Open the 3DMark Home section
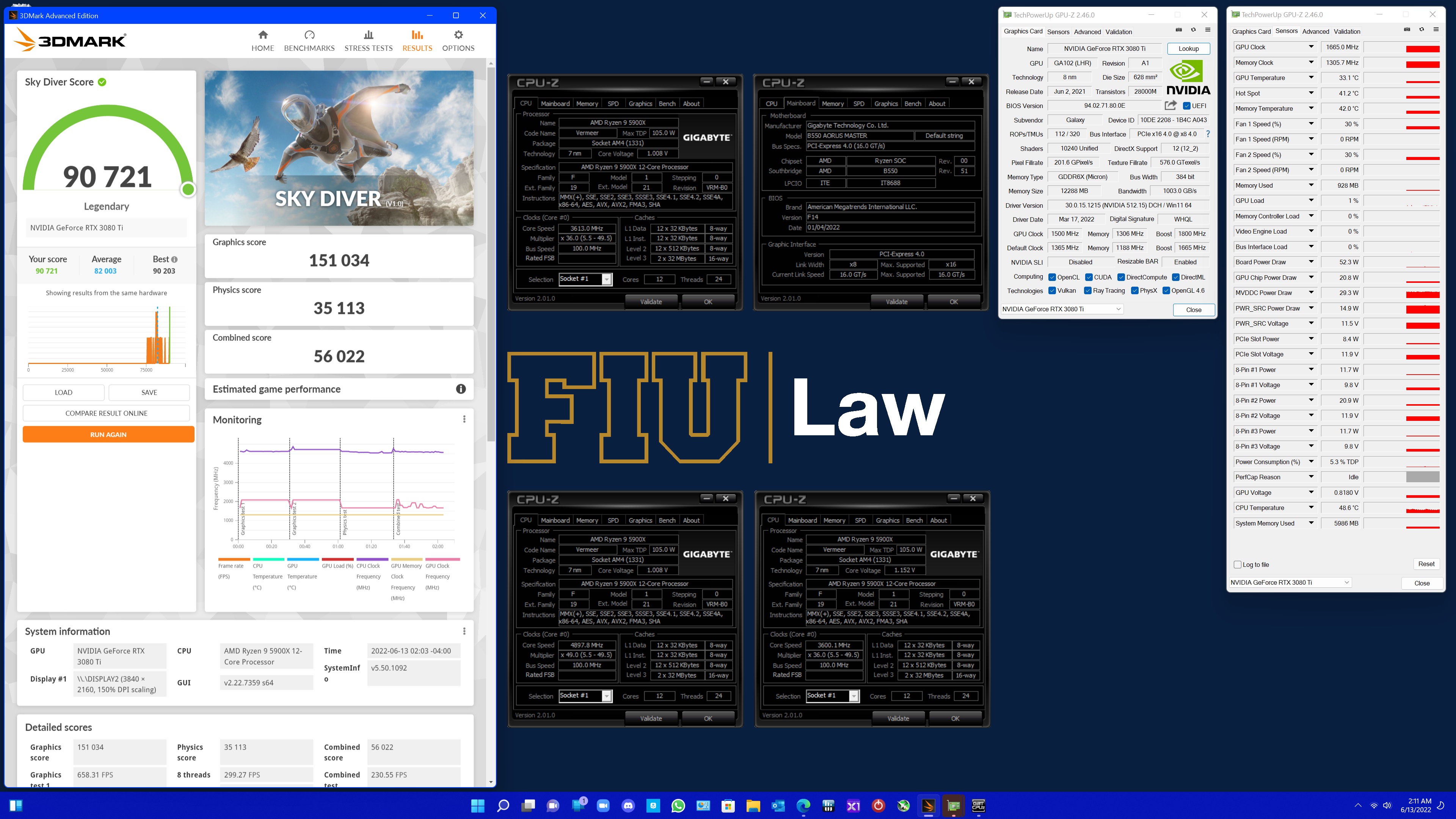The image size is (1456, 819). 263,41
